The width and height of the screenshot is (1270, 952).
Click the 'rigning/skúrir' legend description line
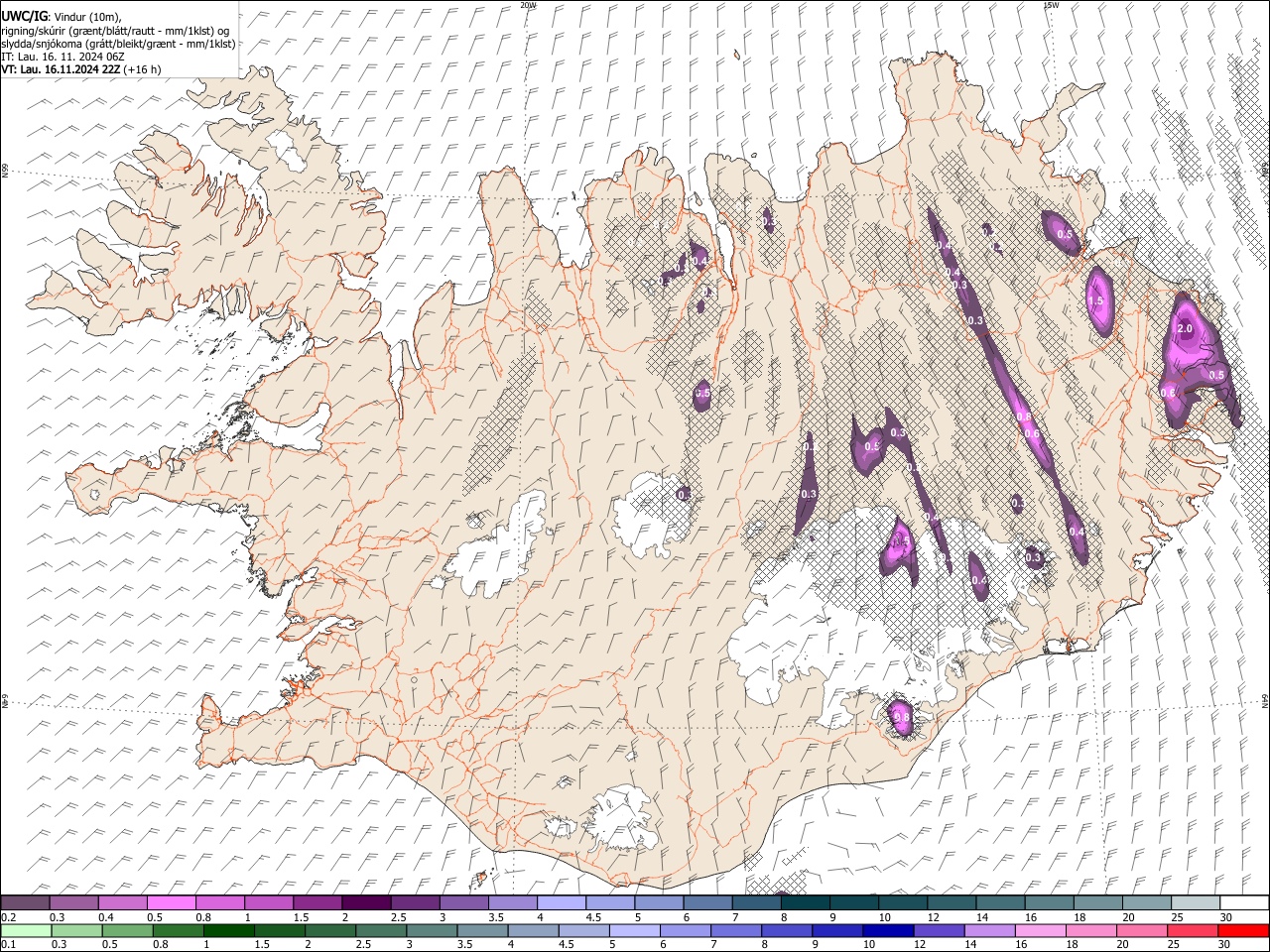click(114, 30)
